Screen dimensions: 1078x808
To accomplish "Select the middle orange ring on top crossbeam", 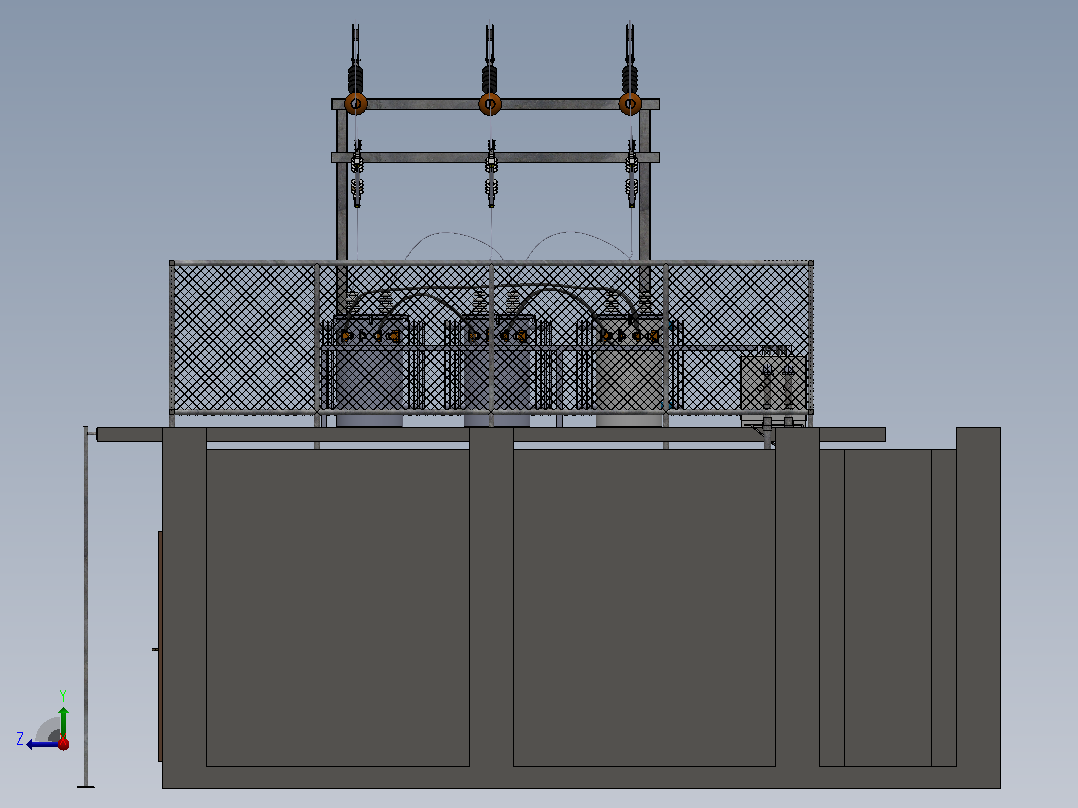I will (x=490, y=104).
